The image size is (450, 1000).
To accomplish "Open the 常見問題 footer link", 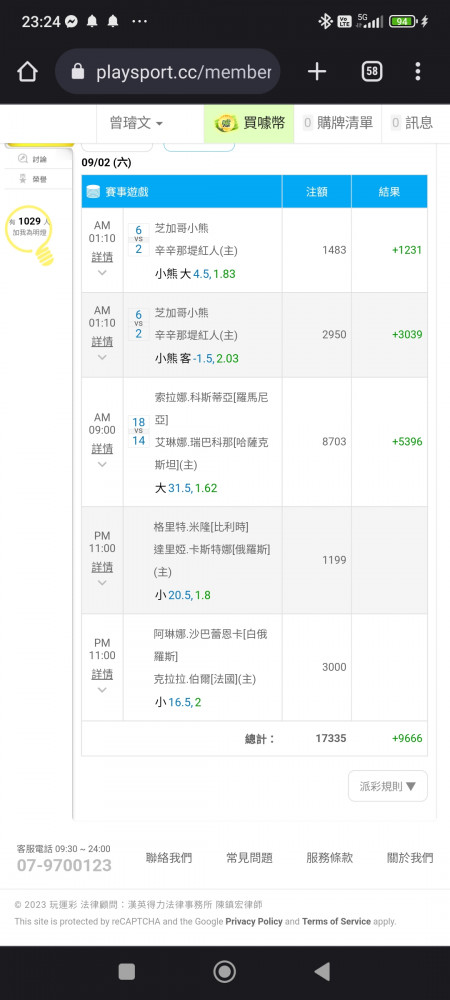I will click(x=249, y=858).
